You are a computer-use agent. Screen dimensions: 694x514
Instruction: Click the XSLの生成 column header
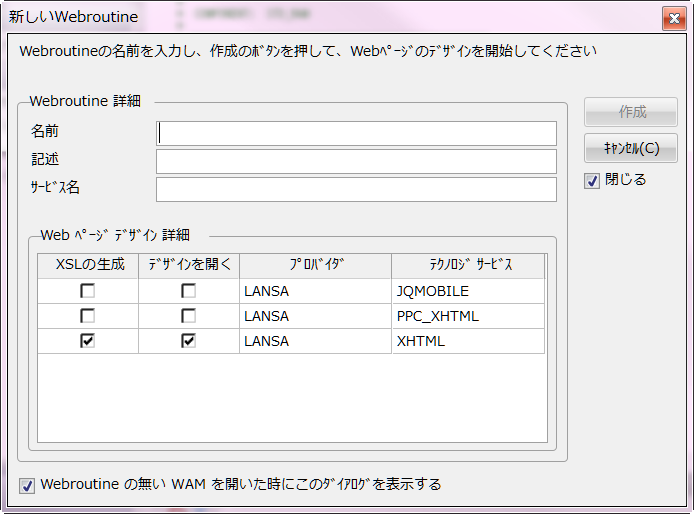pos(88,265)
